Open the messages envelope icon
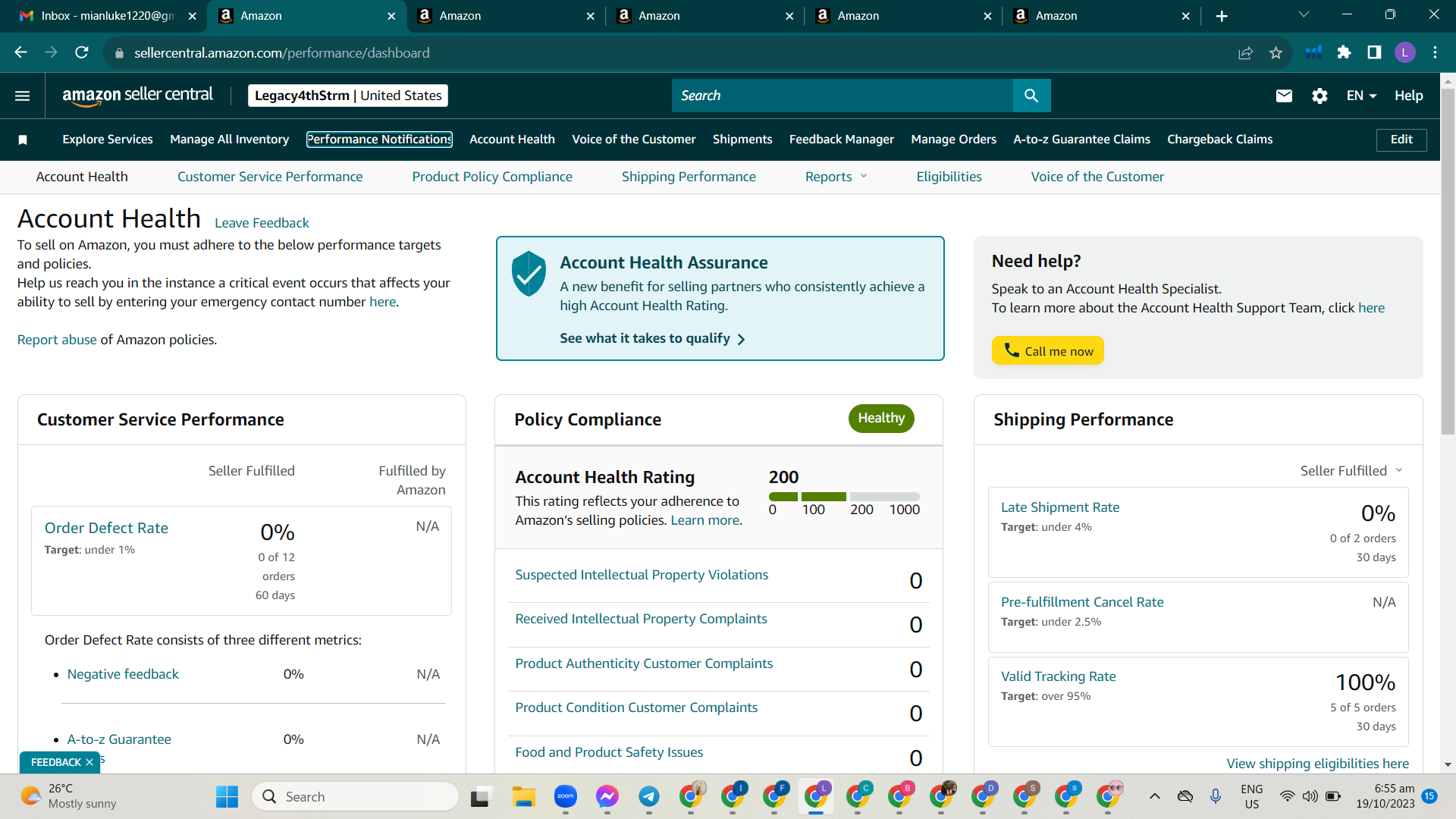This screenshot has width=1456, height=819. tap(1284, 96)
